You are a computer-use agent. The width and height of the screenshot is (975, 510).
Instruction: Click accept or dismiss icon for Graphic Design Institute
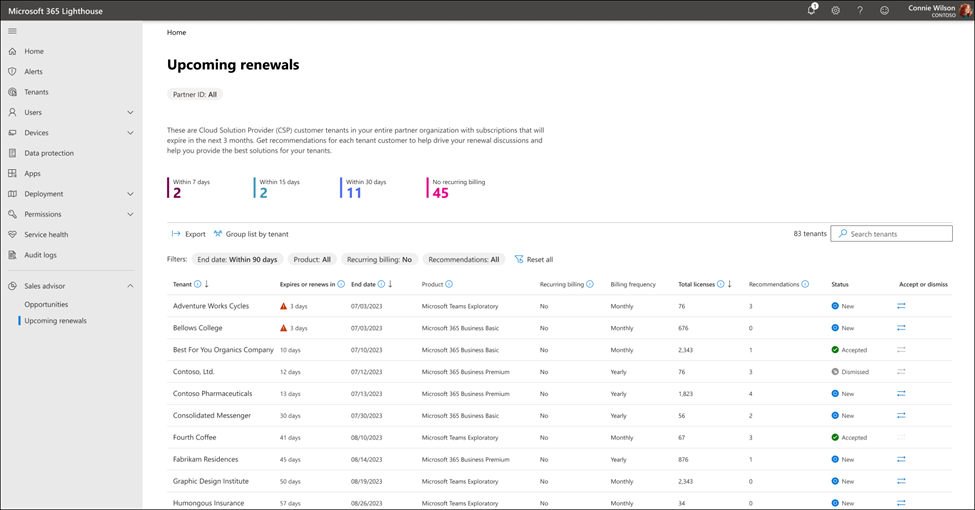[901, 481]
